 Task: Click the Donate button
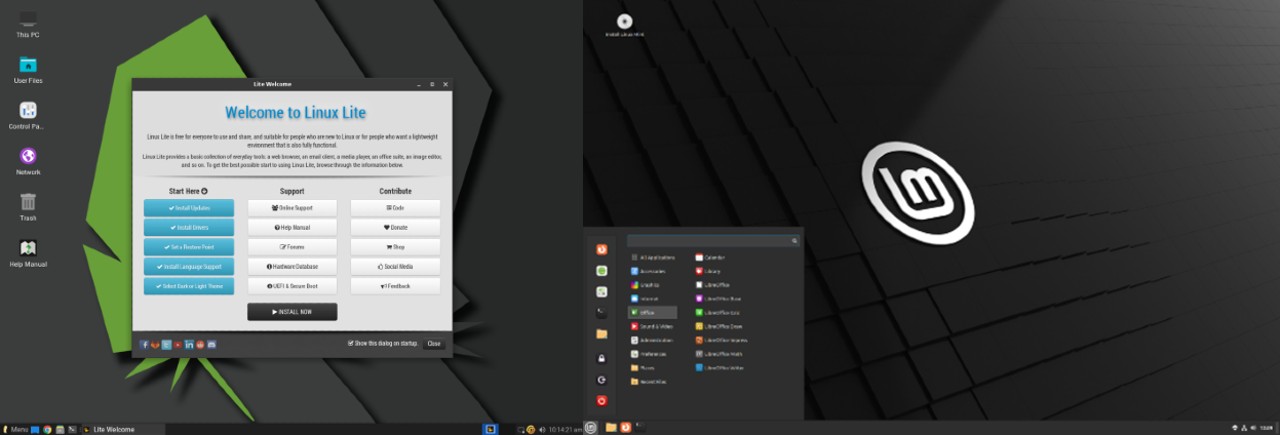[395, 227]
